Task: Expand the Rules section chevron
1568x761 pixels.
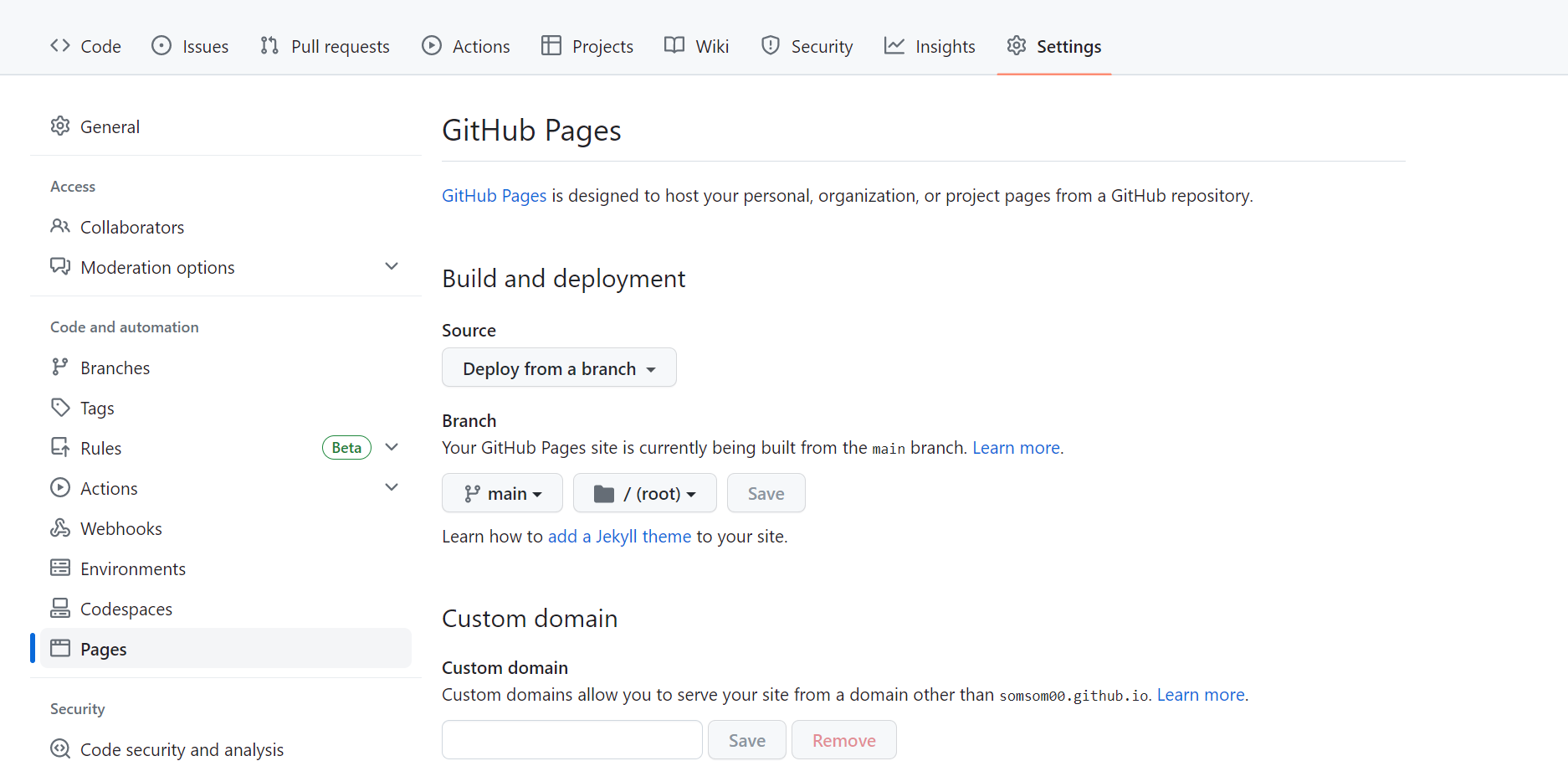Action: (392, 447)
